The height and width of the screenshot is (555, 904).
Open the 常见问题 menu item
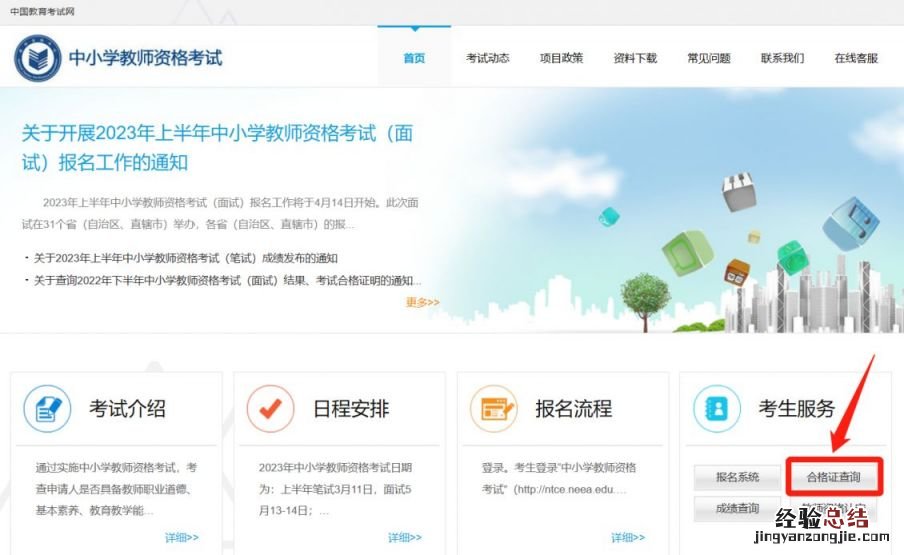coord(709,58)
